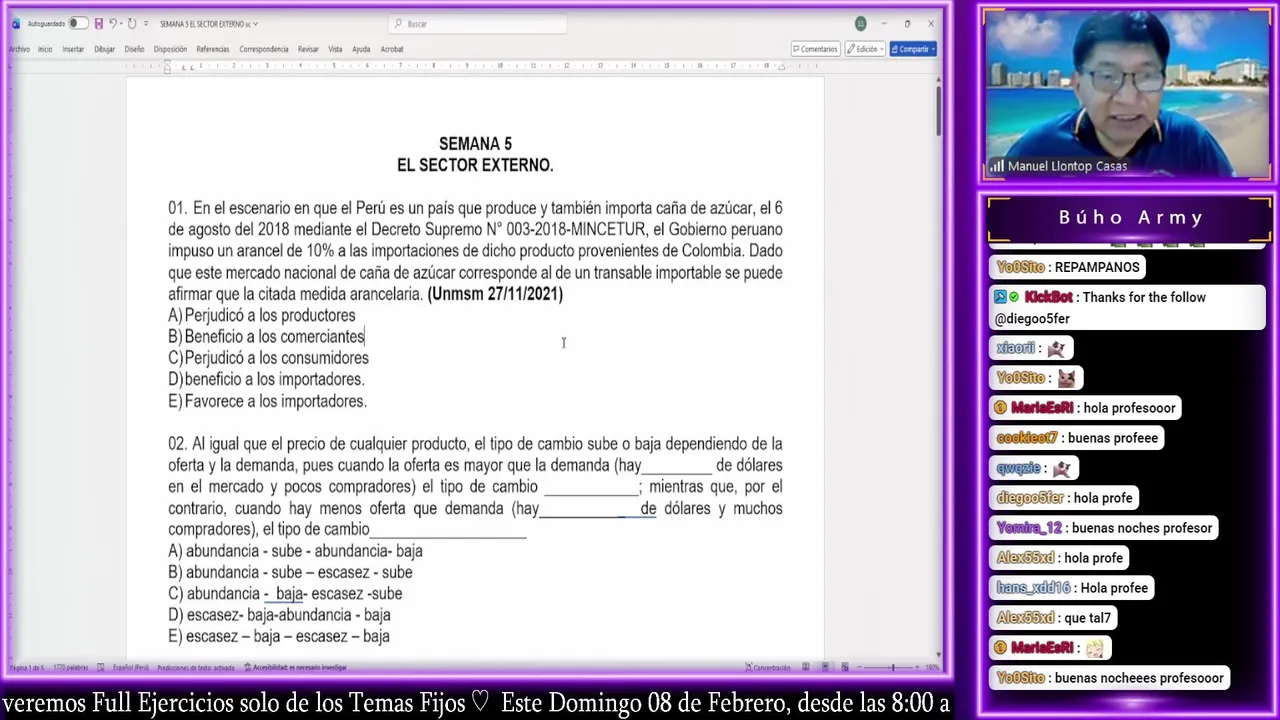Click option D) escasez- baja-abundancia - baja
1280x720 pixels.
tap(279, 615)
